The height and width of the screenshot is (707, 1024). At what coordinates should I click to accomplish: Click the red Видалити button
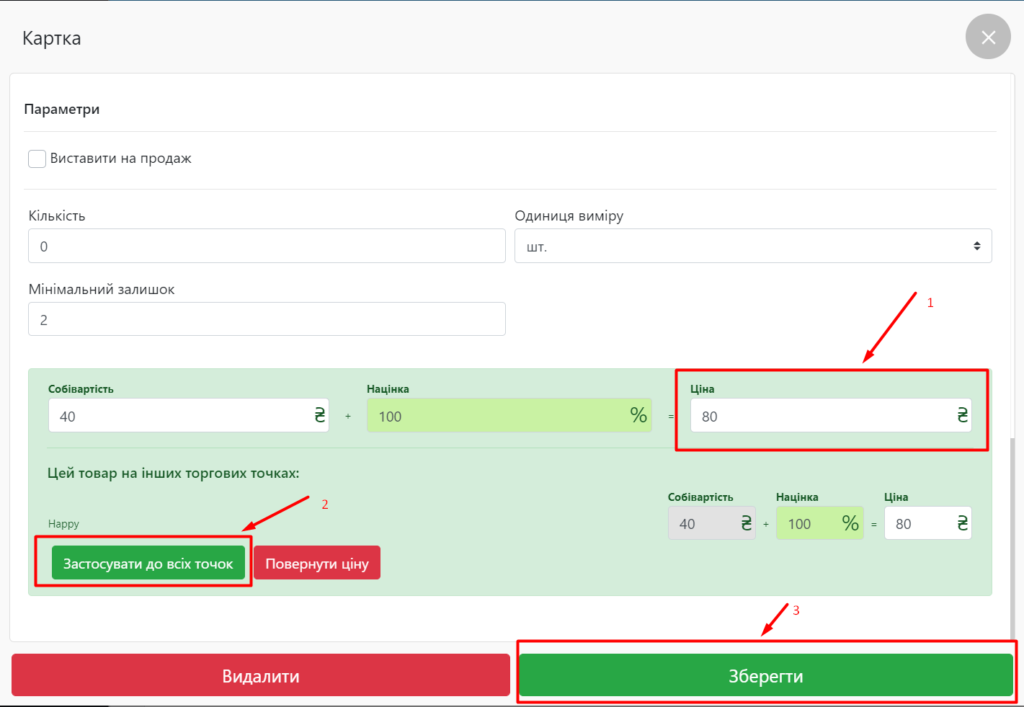(261, 676)
